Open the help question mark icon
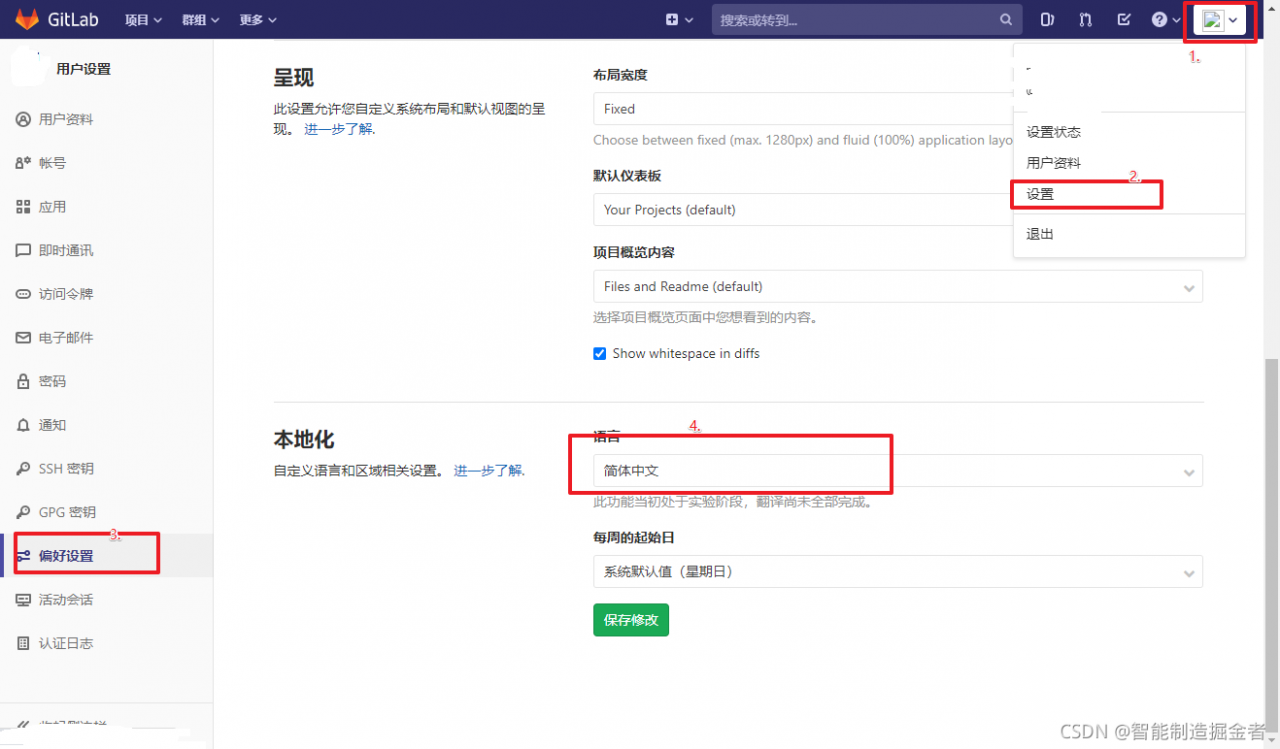 click(x=1160, y=19)
